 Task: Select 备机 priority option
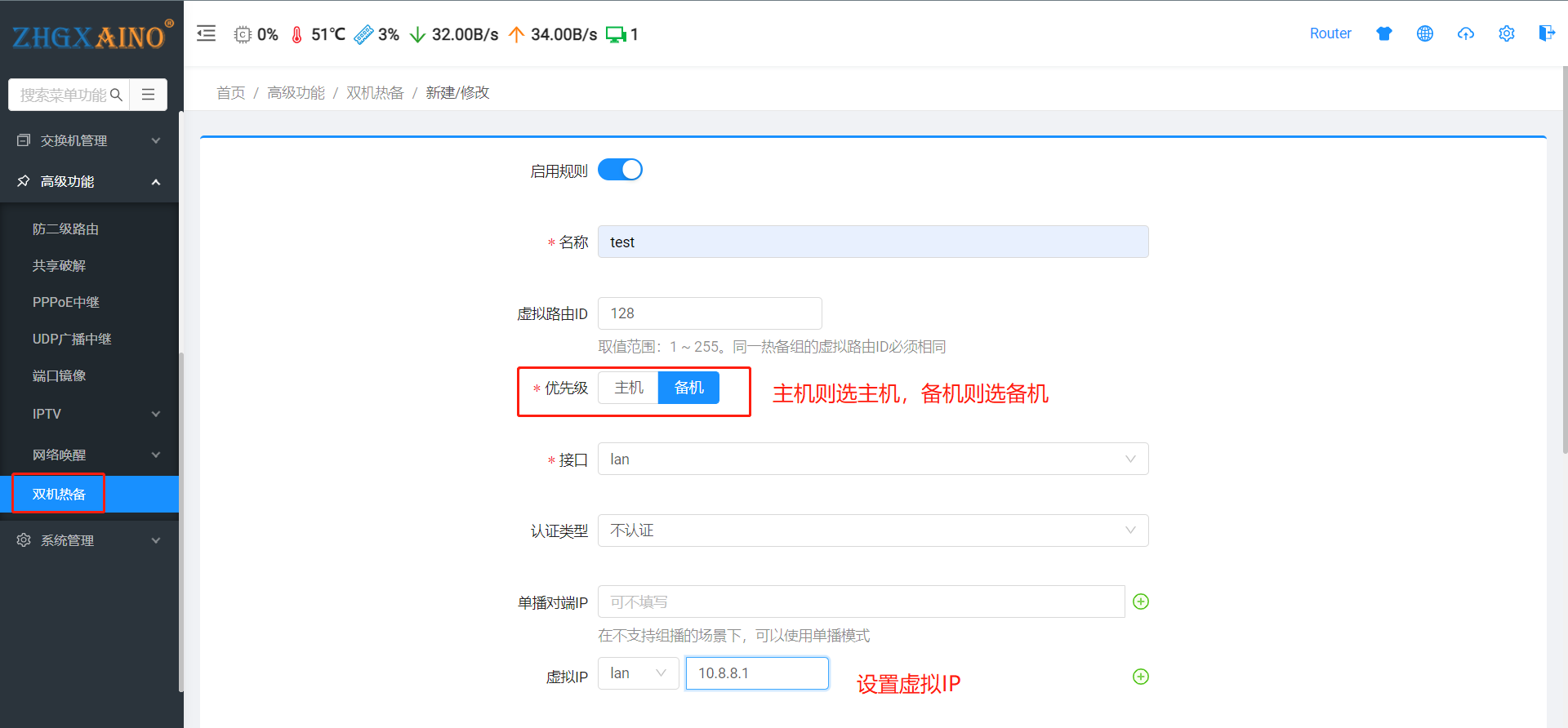688,388
